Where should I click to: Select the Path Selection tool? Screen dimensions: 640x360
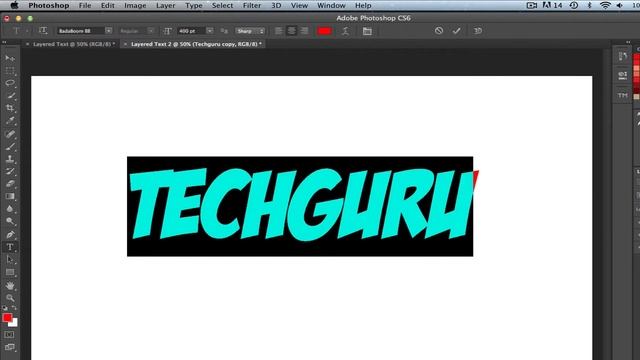[x=10, y=260]
